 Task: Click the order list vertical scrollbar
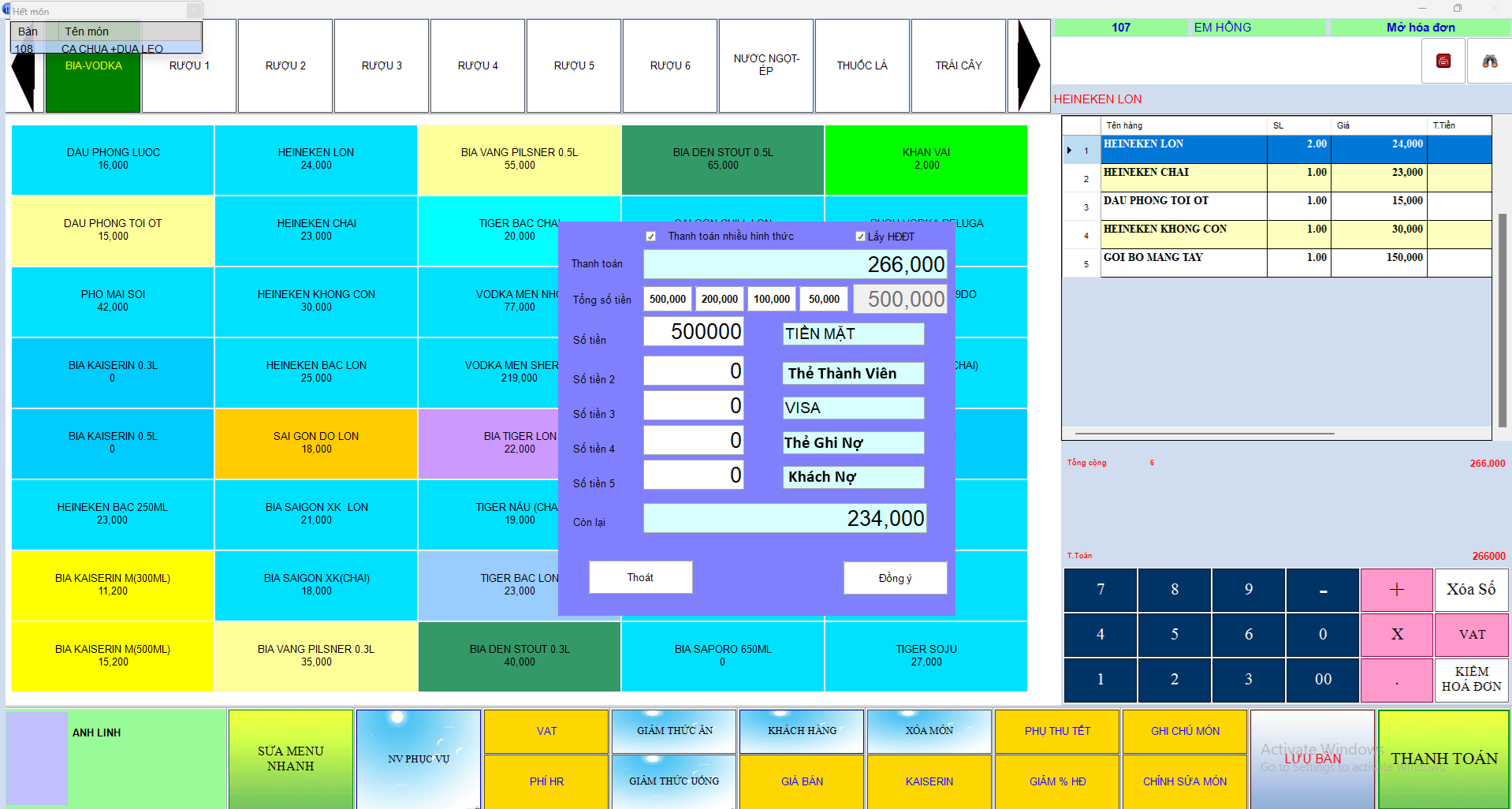1503,319
